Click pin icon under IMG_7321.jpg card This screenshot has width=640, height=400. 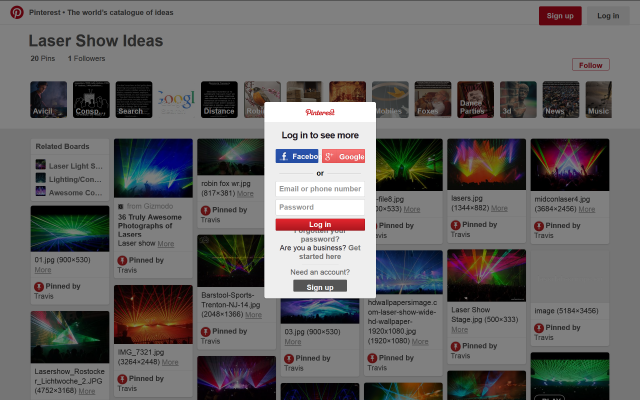point(122,379)
